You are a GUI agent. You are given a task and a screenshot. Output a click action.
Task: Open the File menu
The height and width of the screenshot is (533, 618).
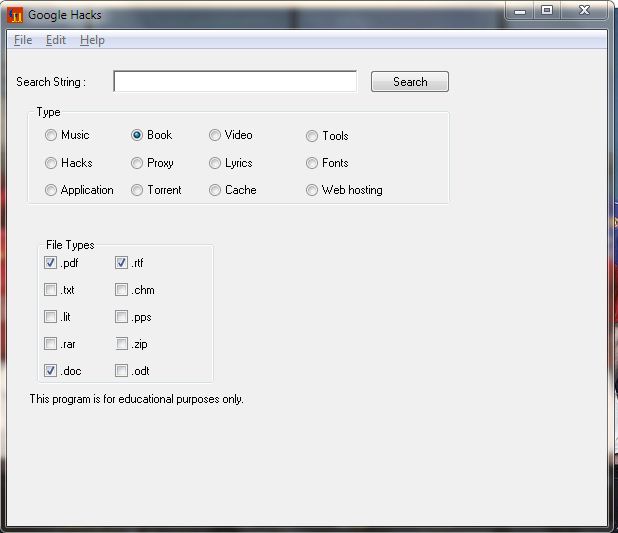23,40
